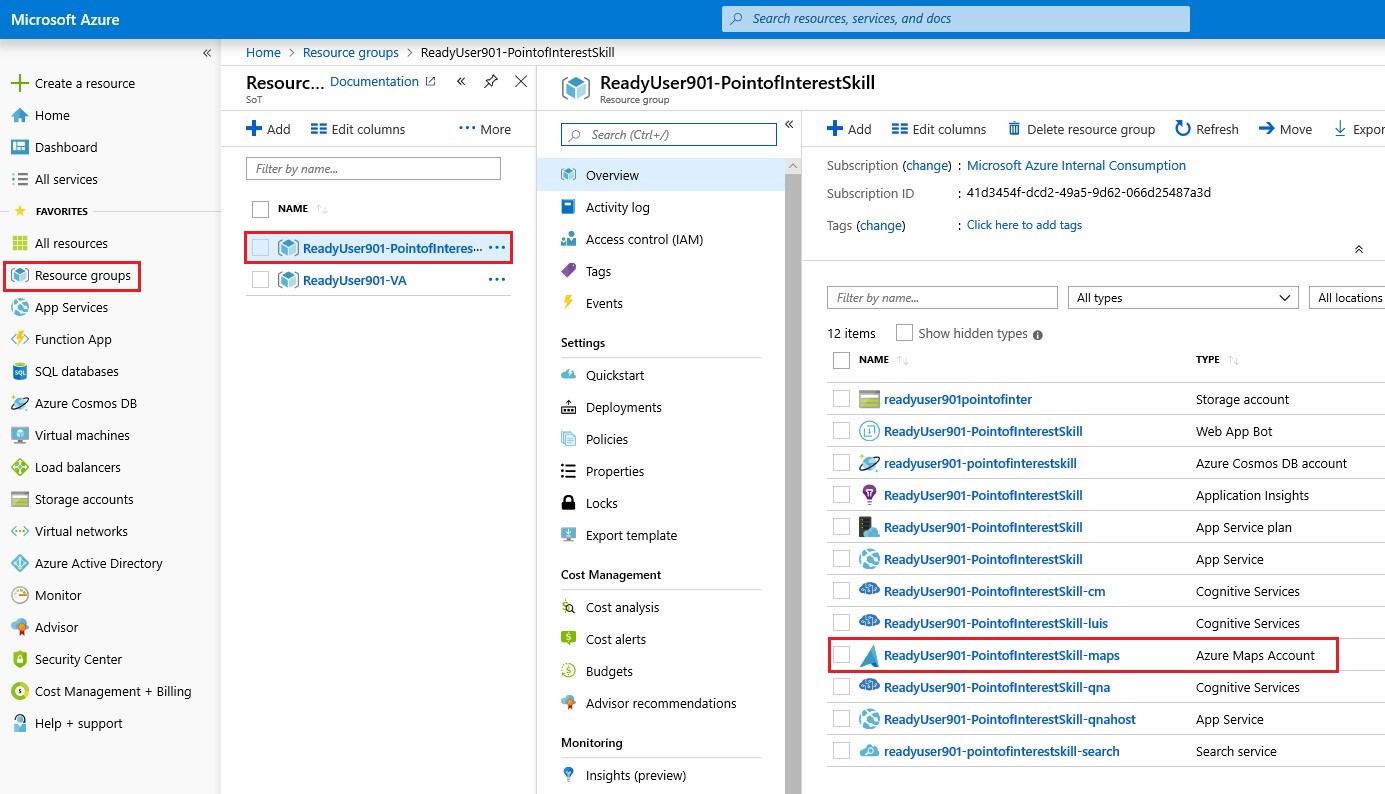Open Advisor in the sidebar

(56, 627)
